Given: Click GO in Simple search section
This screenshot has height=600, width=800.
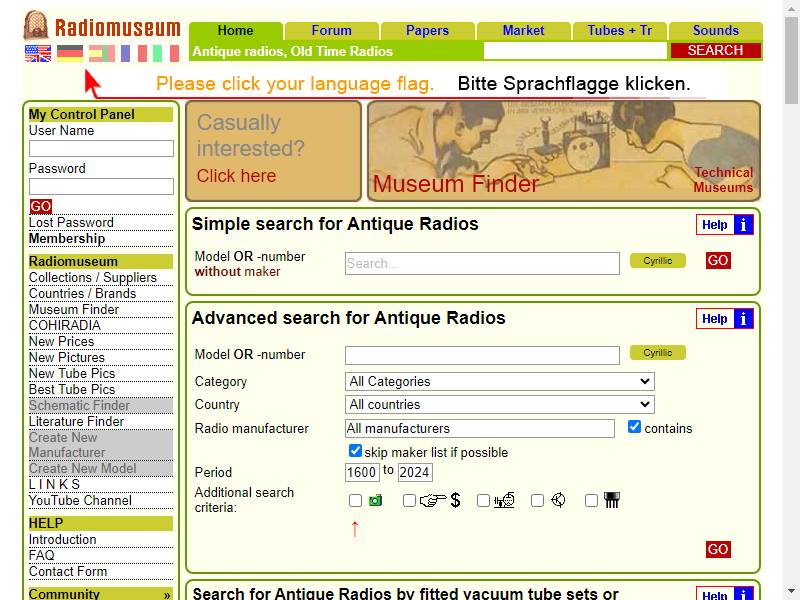Looking at the screenshot, I should (x=718, y=261).
